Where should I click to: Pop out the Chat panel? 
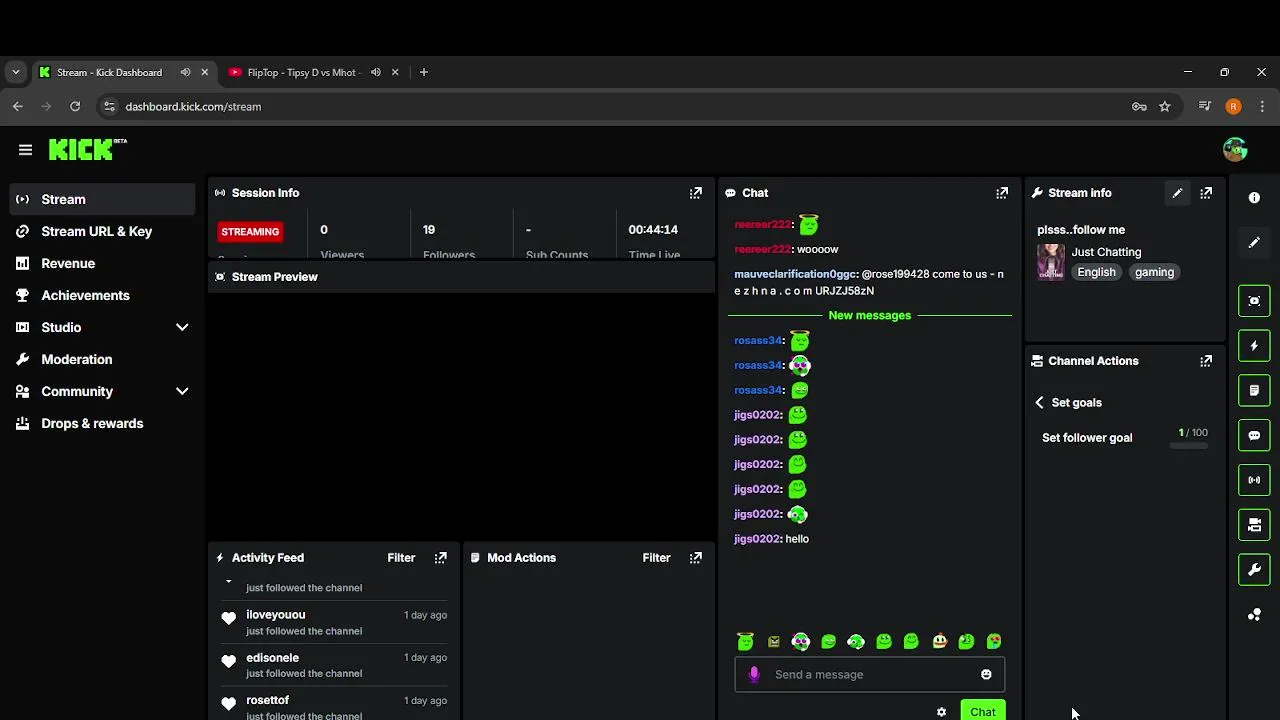1002,193
